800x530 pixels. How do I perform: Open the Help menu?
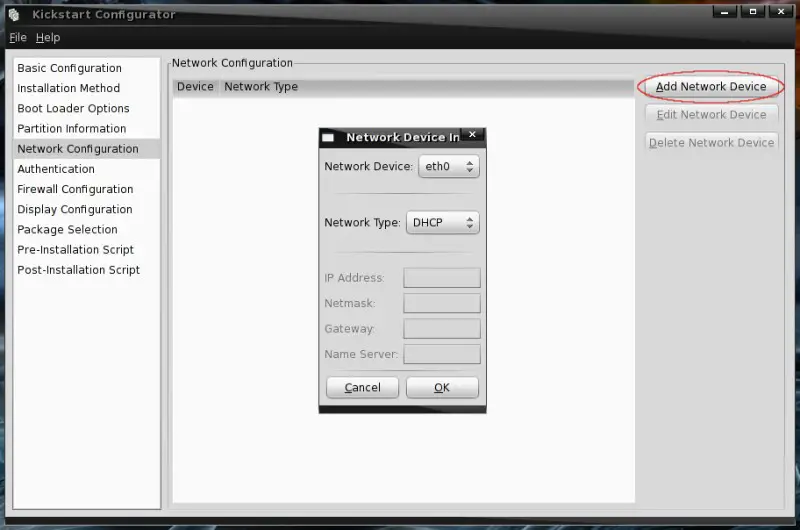(48, 38)
